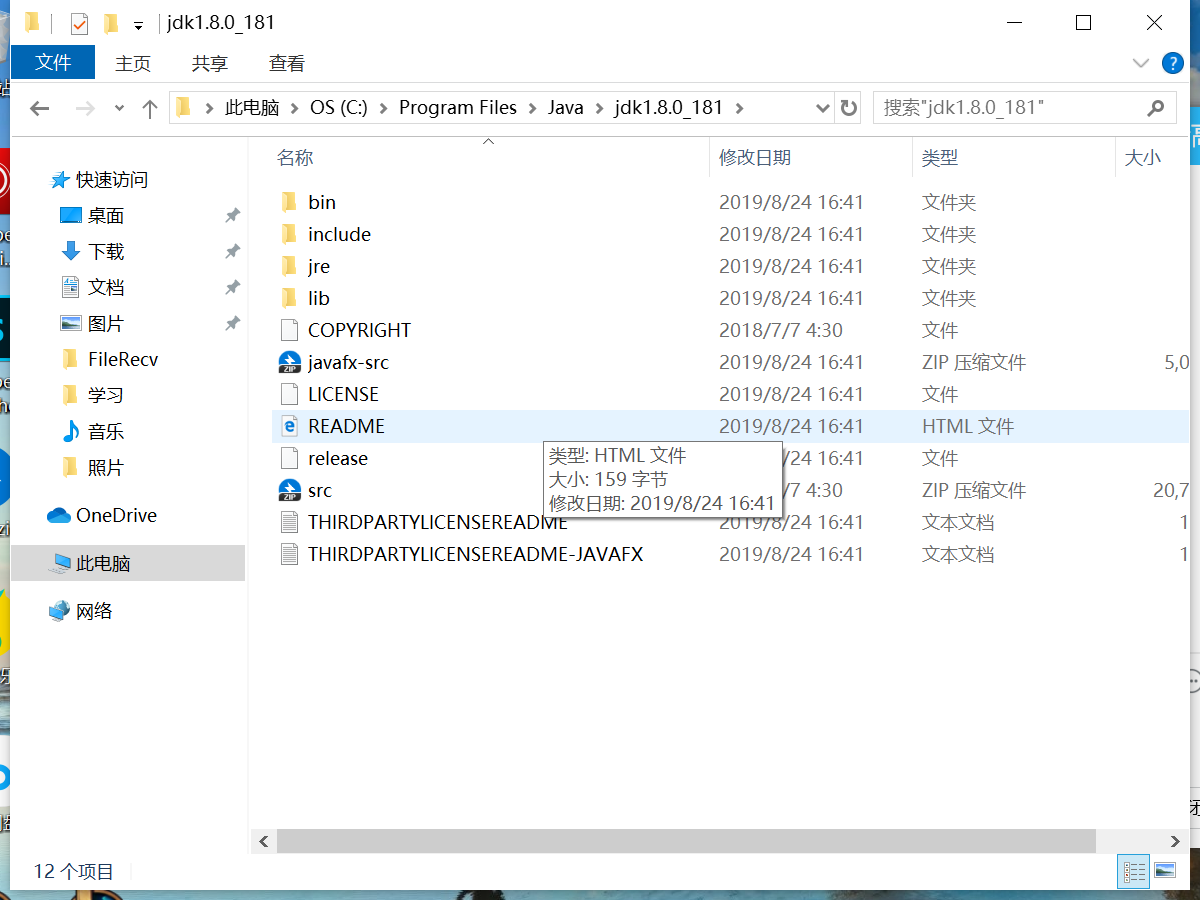Expand chevron after Program Files breadcrumb

533,108
